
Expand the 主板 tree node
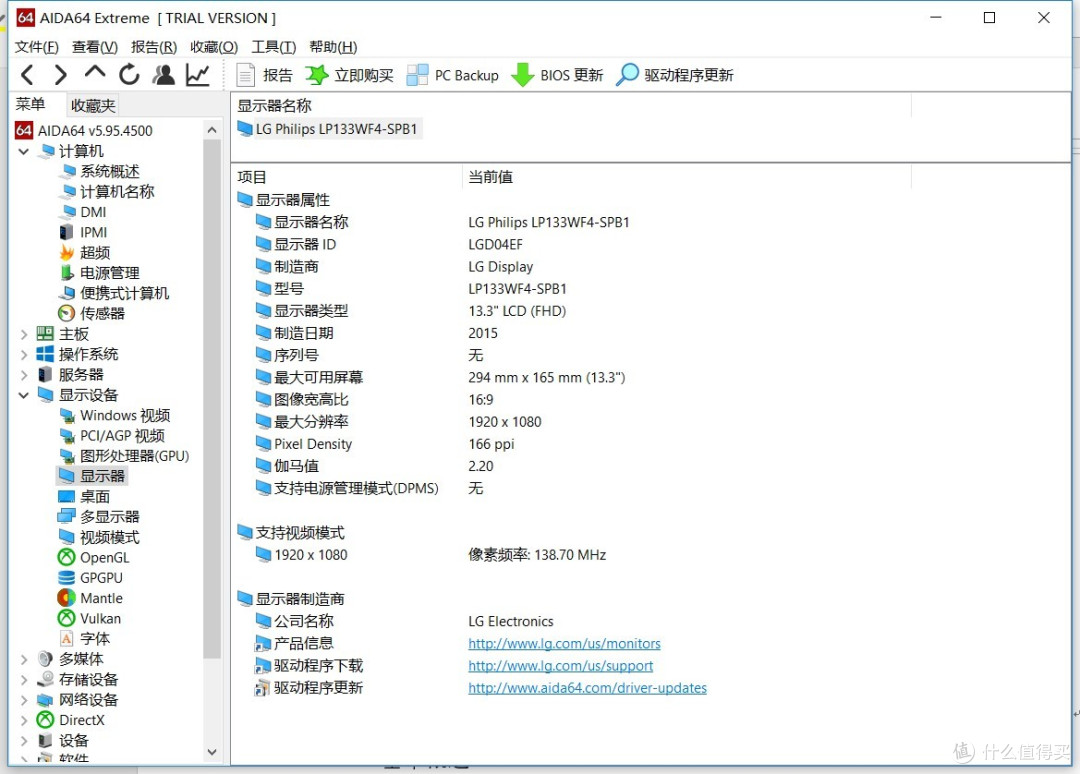point(23,333)
